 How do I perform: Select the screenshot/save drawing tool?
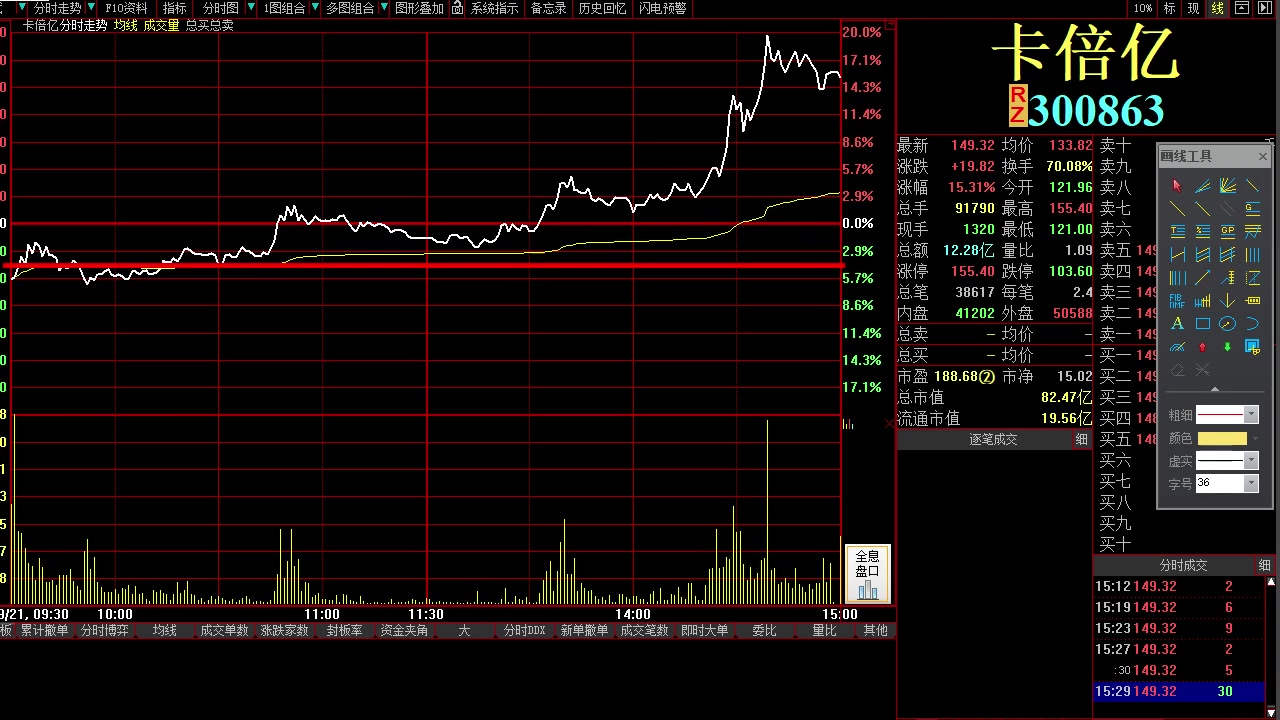(1253, 346)
